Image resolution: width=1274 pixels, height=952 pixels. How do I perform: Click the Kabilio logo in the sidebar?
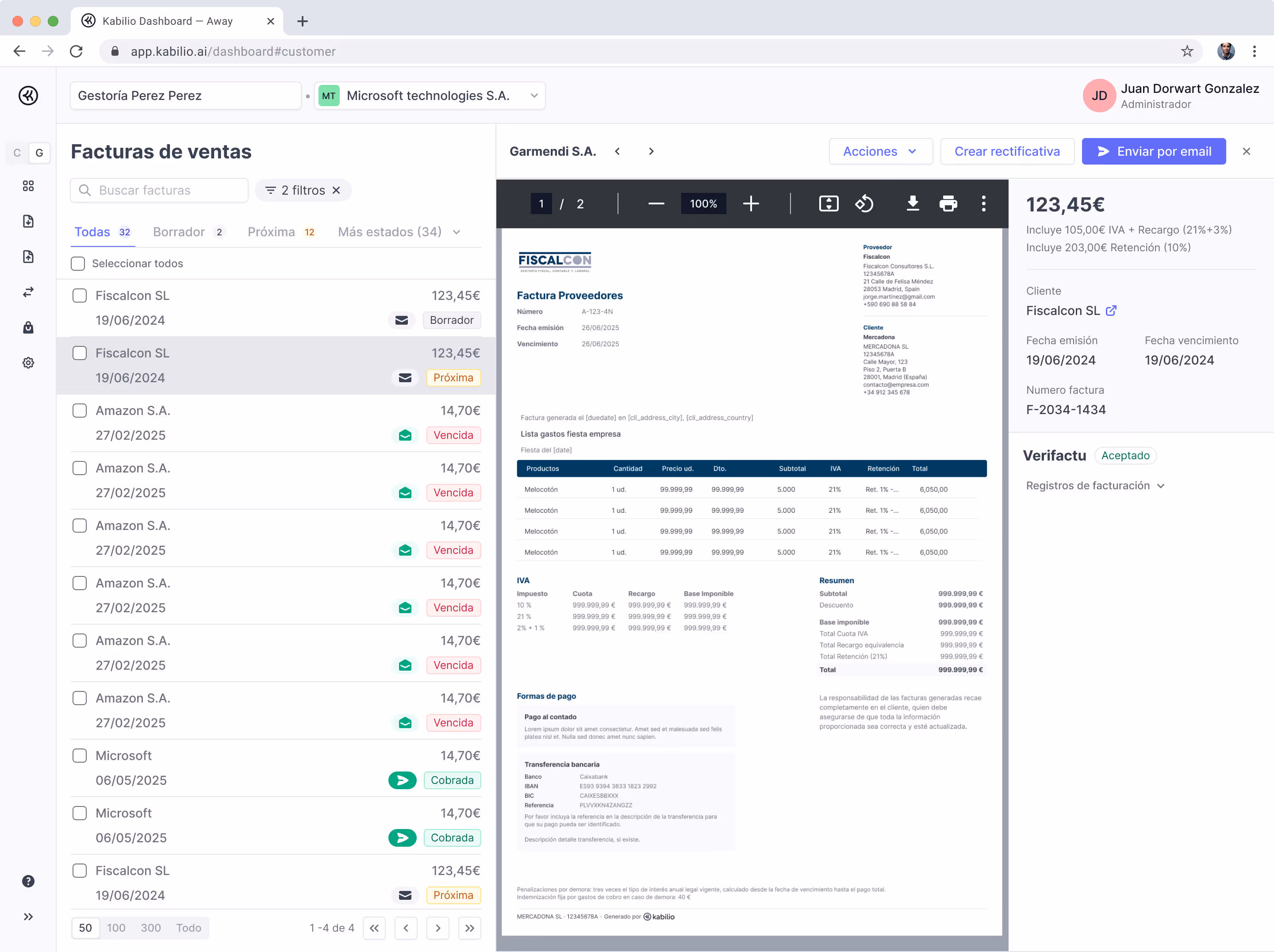tap(28, 95)
